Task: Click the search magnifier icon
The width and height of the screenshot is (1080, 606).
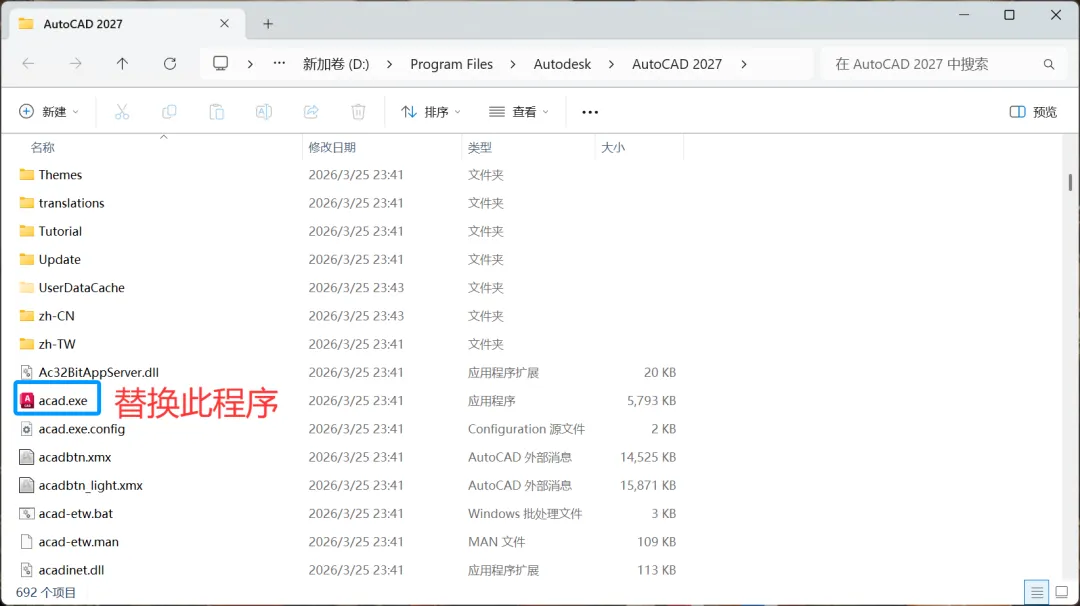Action: click(x=1048, y=64)
